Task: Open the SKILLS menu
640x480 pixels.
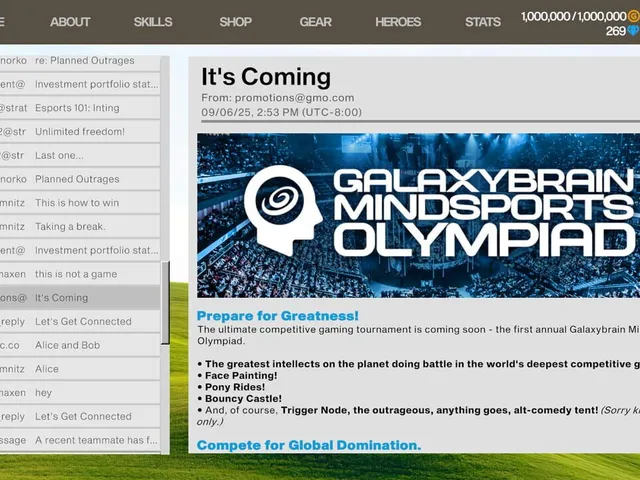Action: click(x=153, y=22)
